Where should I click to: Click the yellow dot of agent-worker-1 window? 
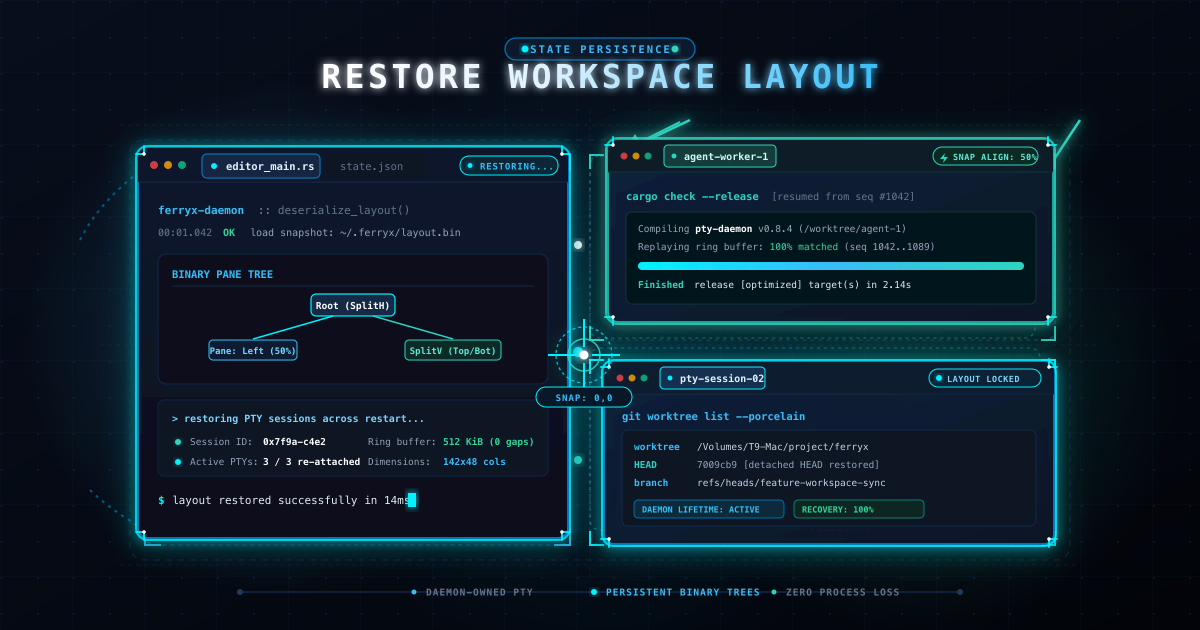(x=636, y=156)
